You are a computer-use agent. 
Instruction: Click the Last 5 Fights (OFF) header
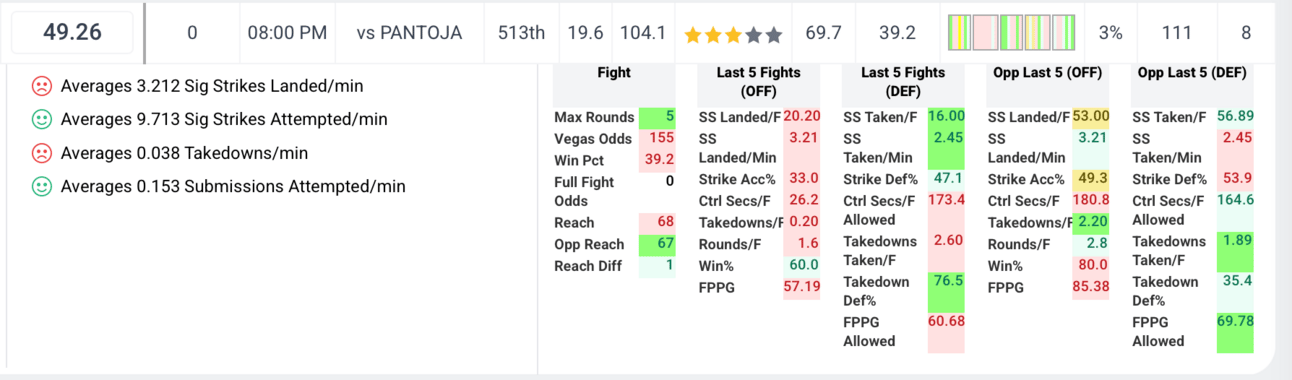click(x=759, y=82)
